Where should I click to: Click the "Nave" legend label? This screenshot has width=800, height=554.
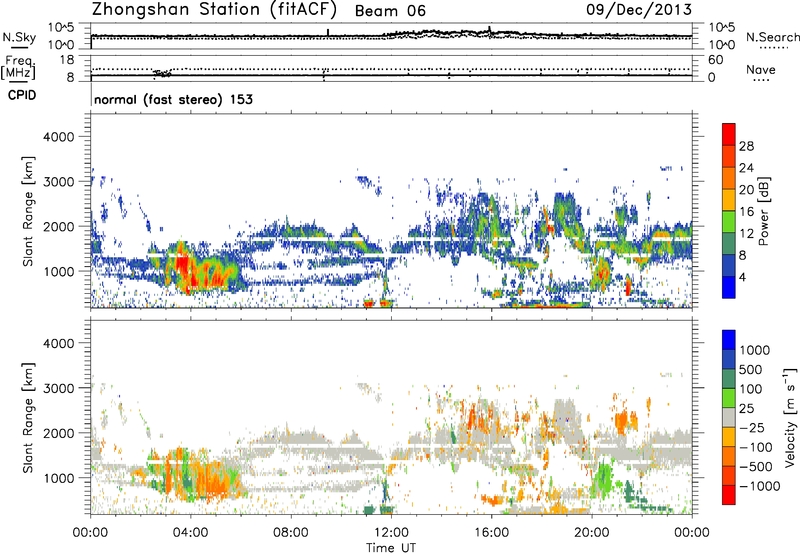pyautogui.click(x=761, y=69)
